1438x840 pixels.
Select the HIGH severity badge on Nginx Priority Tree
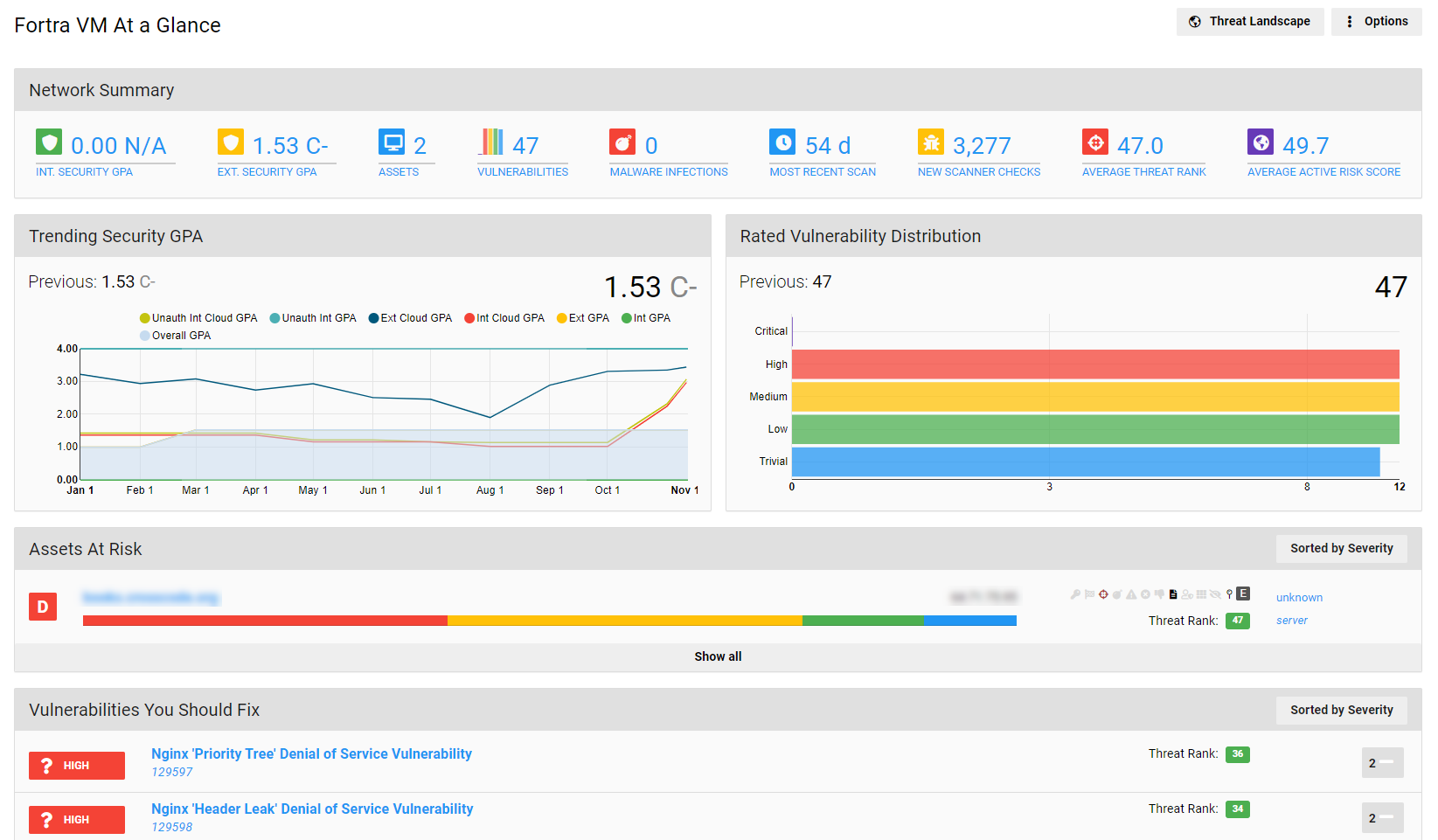(x=77, y=765)
